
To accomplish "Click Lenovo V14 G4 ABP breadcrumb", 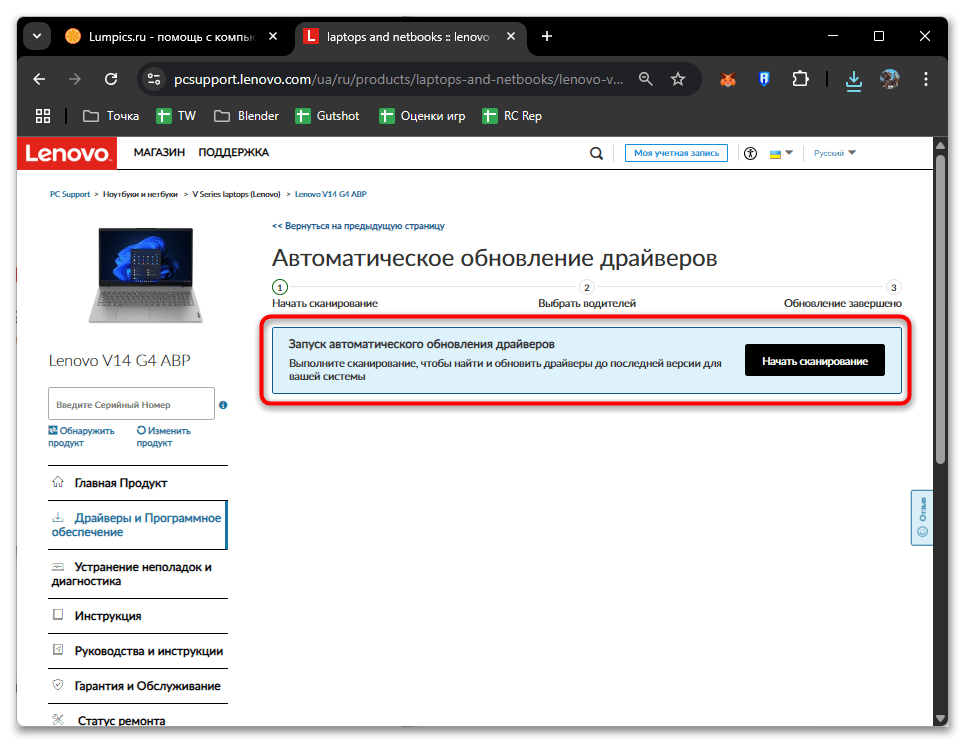I will [330, 194].
